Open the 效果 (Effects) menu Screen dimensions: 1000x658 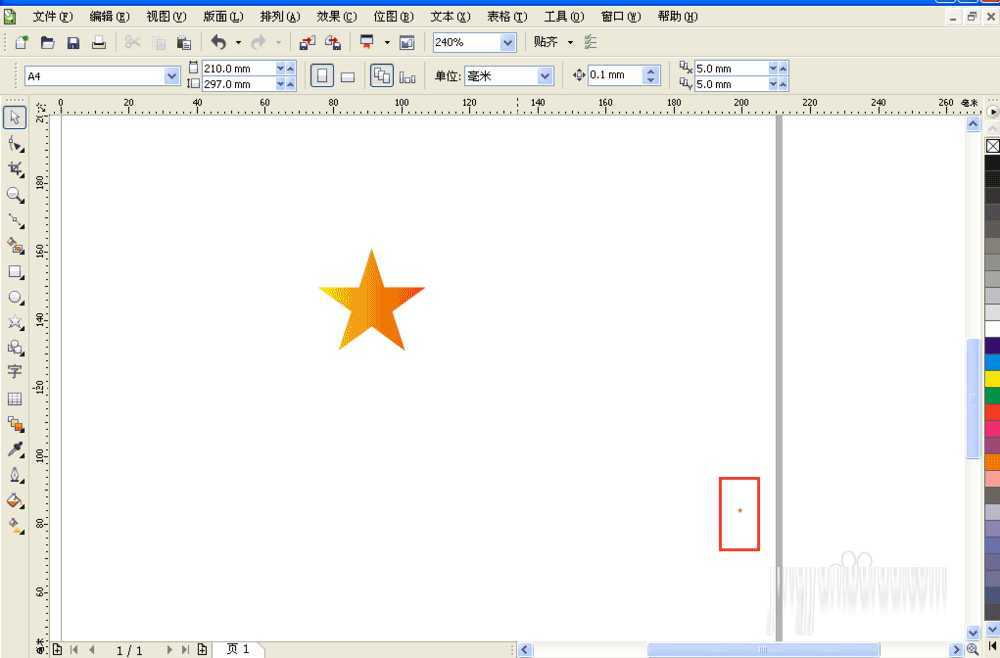click(x=336, y=16)
